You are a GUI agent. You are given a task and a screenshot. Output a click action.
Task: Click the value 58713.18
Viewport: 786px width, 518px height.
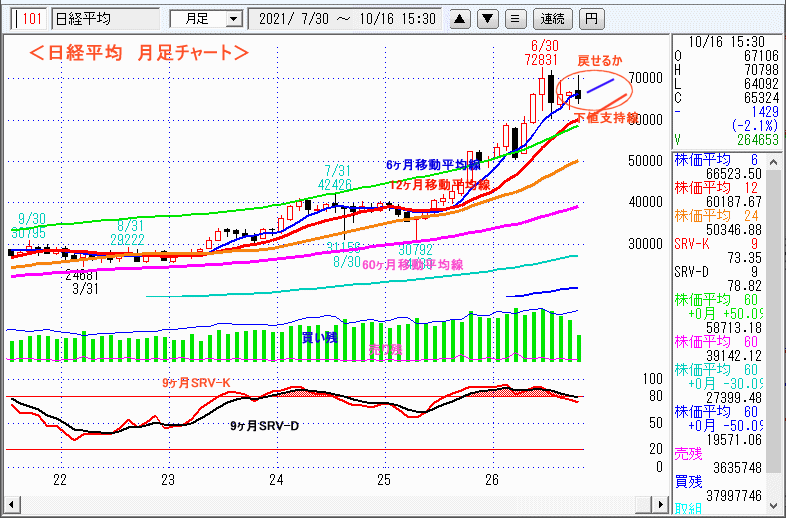click(734, 328)
